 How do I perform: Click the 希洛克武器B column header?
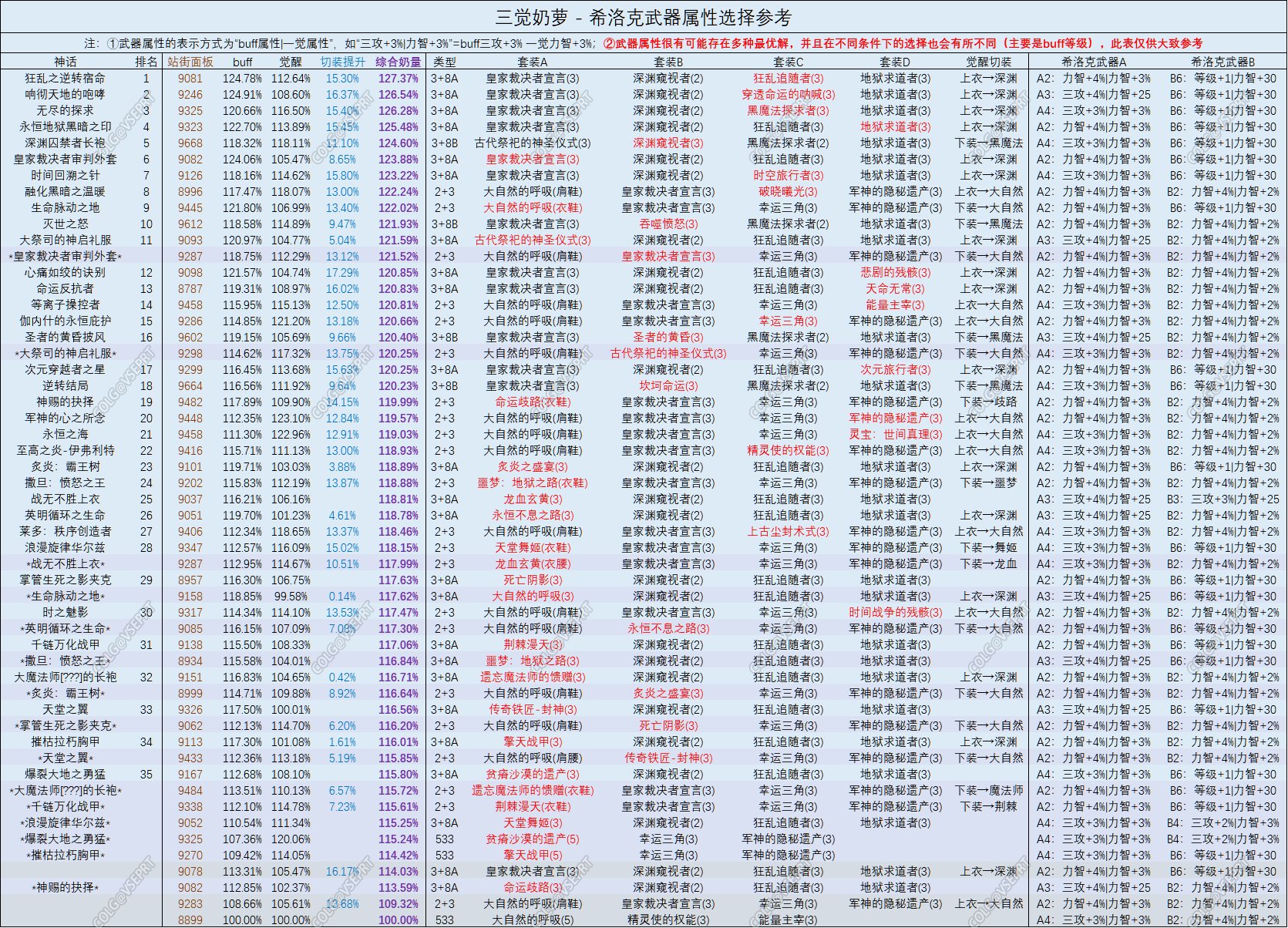coord(1222,62)
